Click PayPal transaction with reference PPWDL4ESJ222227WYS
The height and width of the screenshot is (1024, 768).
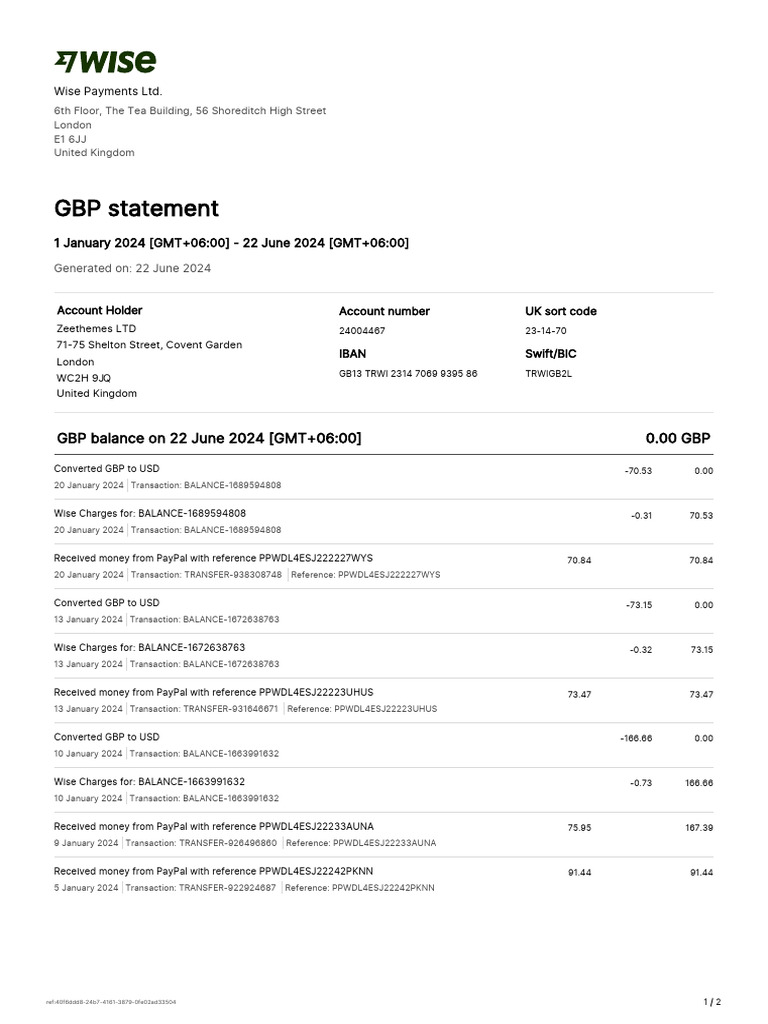tap(213, 558)
